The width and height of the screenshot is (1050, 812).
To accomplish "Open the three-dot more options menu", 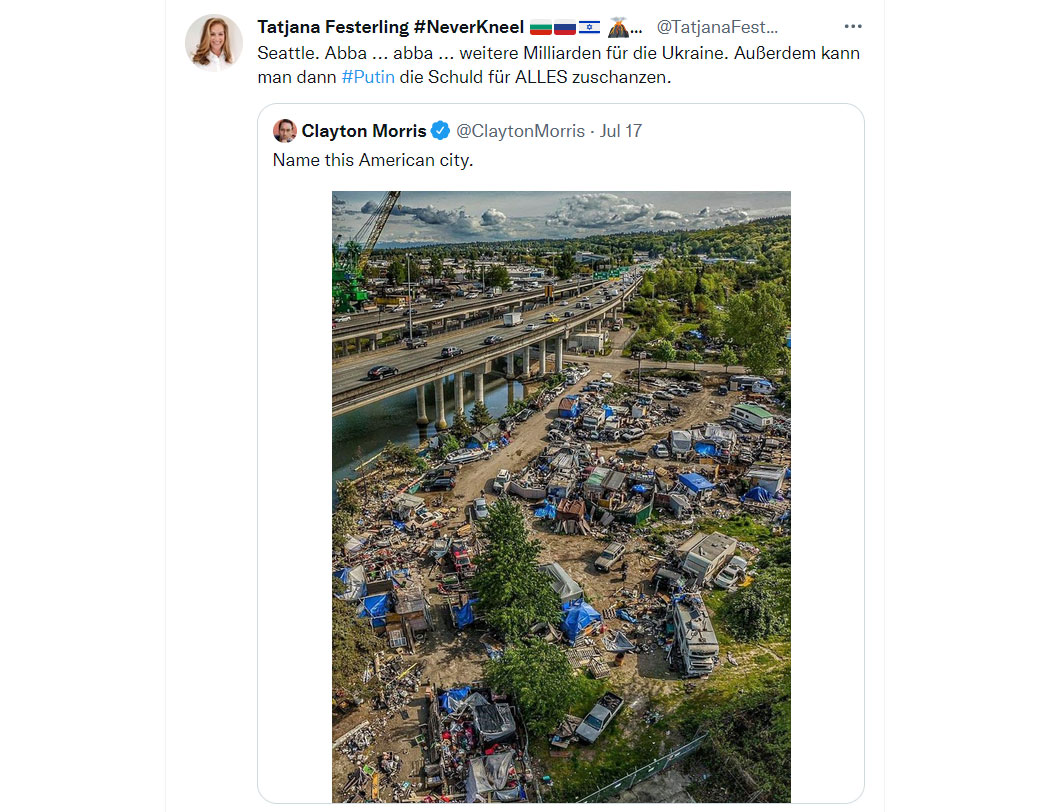I will coord(852,27).
